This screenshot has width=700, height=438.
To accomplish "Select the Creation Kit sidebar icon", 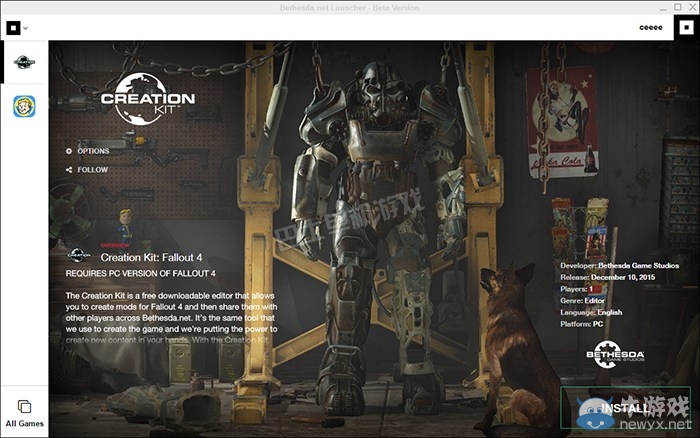I will click(x=24, y=62).
